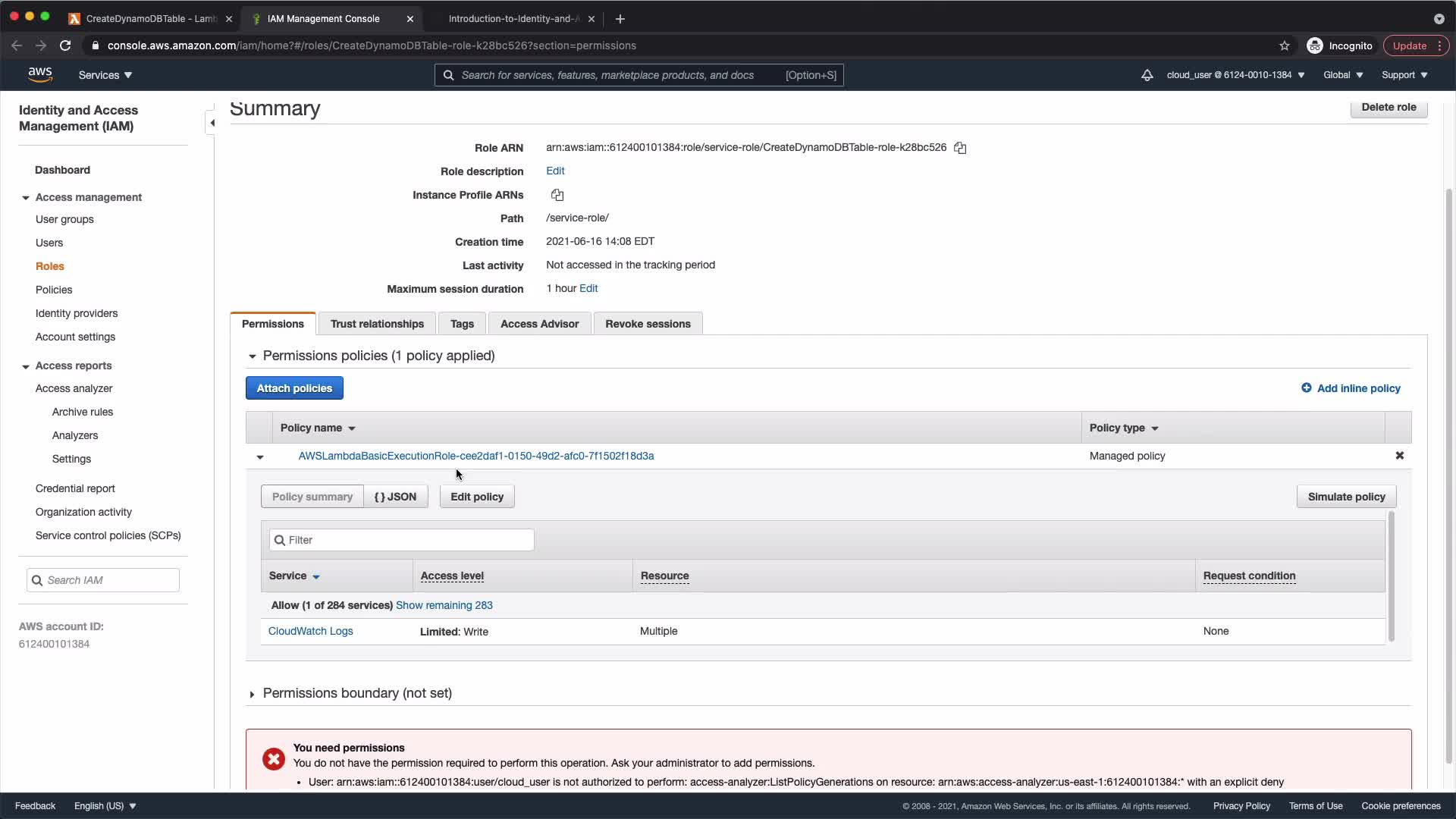This screenshot has width=1456, height=819.
Task: Detach the policy with the X icon
Action: [x=1399, y=456]
